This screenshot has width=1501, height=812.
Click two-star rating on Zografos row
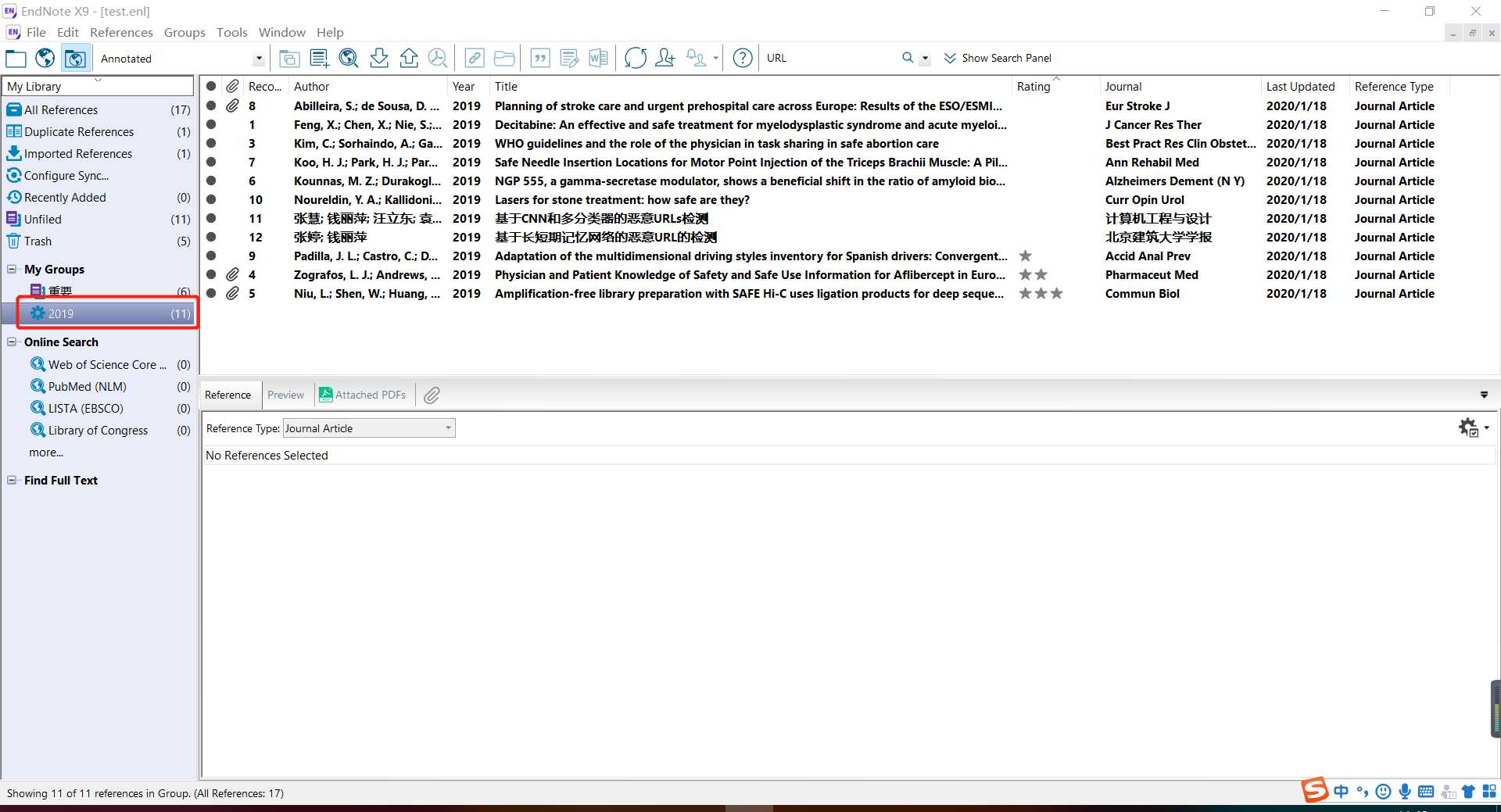pos(1041,274)
